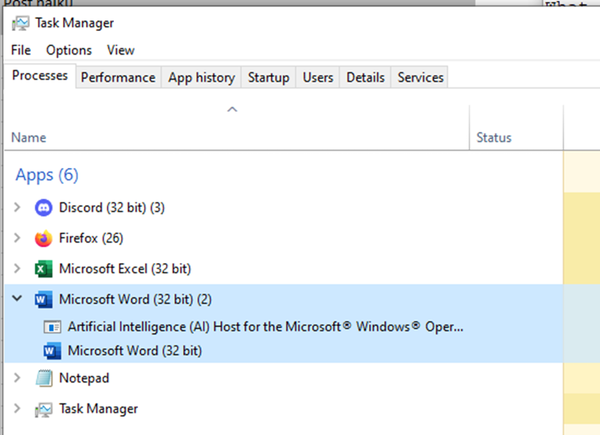Open the Options menu
The height and width of the screenshot is (435, 600).
pyautogui.click(x=68, y=50)
